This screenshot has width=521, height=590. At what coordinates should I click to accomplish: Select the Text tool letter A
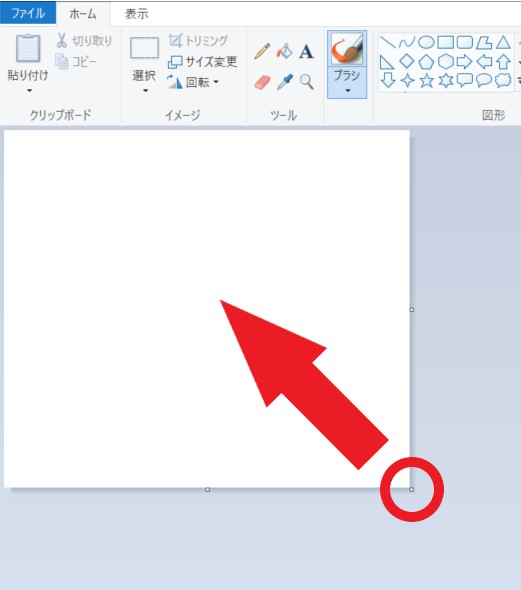(x=306, y=52)
